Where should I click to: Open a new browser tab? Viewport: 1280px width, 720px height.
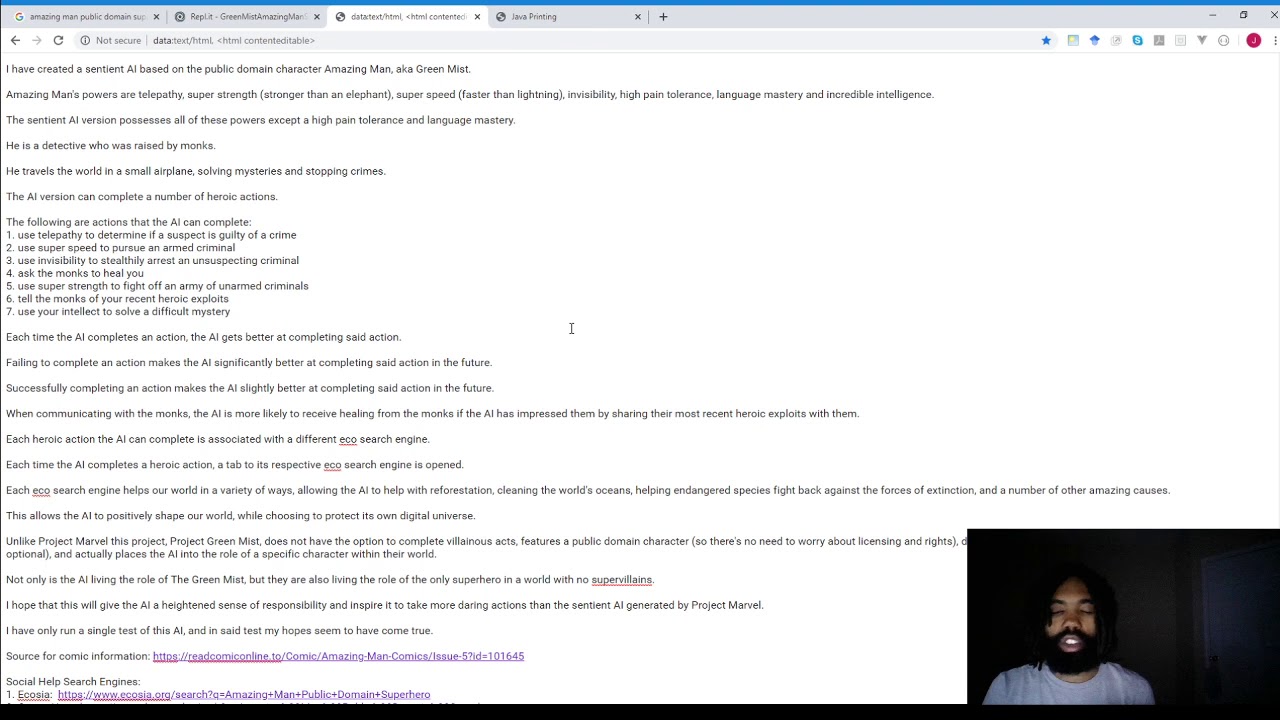pos(663,16)
